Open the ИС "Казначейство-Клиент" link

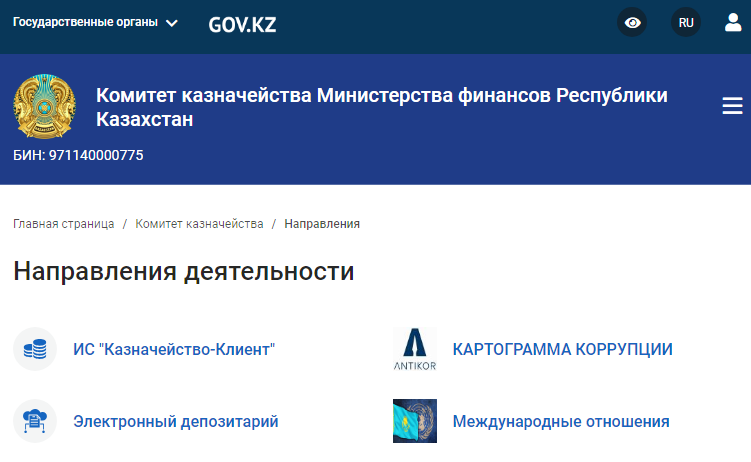(x=174, y=350)
